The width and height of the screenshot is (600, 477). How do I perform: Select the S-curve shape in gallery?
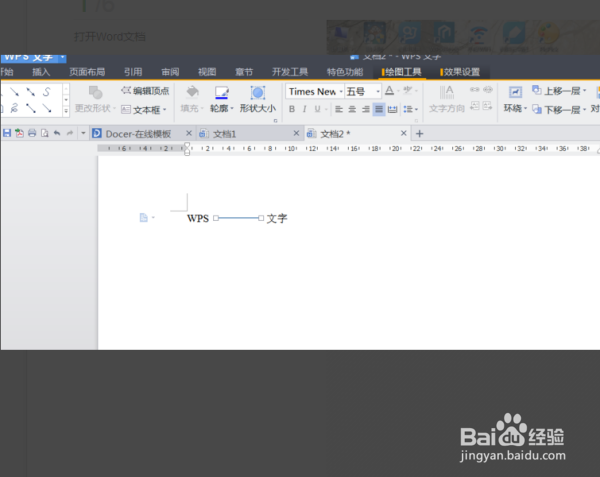47,91
